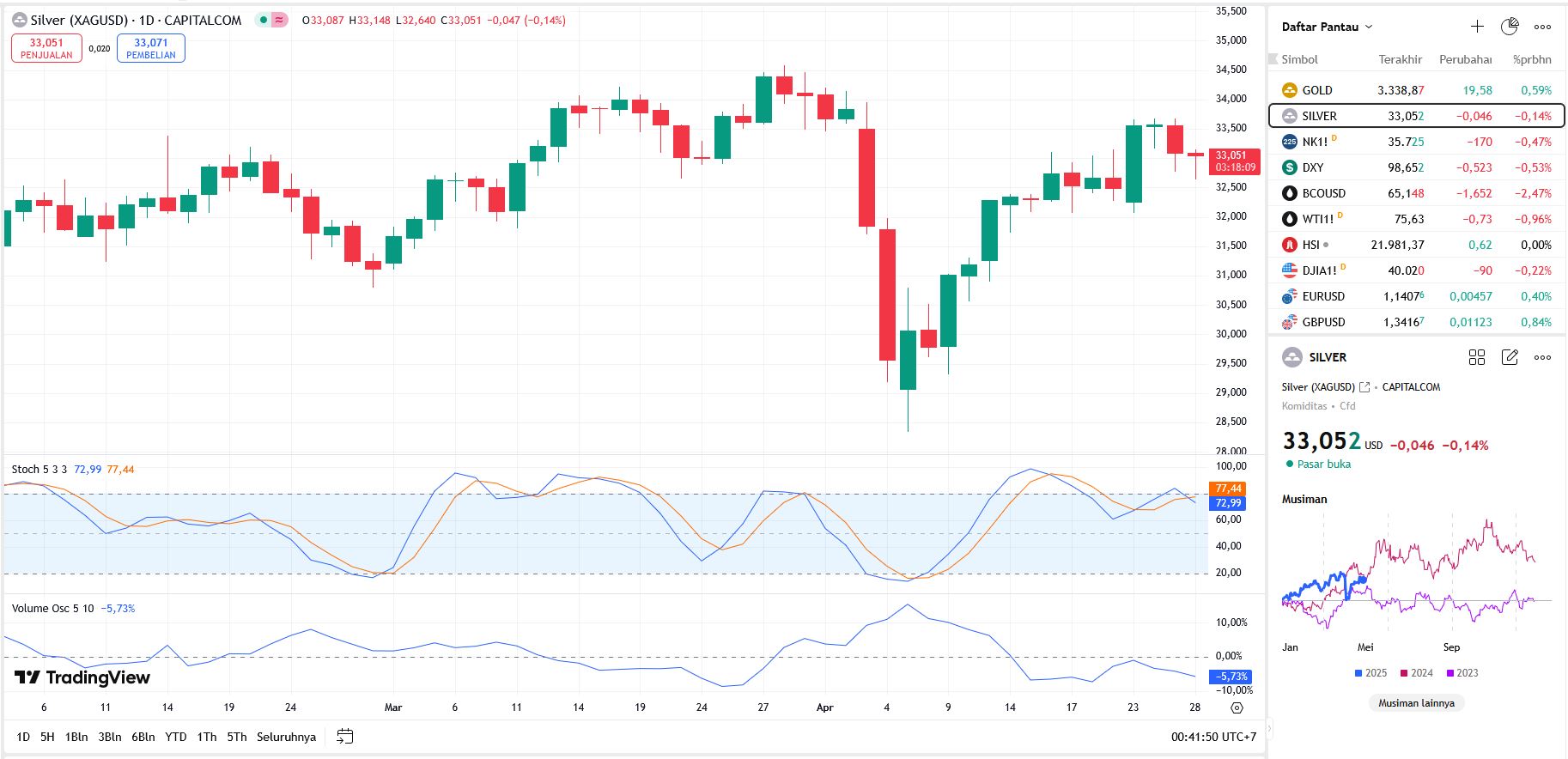Click the chart settings hexagon icon on time axis
This screenshot has width=1568, height=759.
click(x=1237, y=708)
